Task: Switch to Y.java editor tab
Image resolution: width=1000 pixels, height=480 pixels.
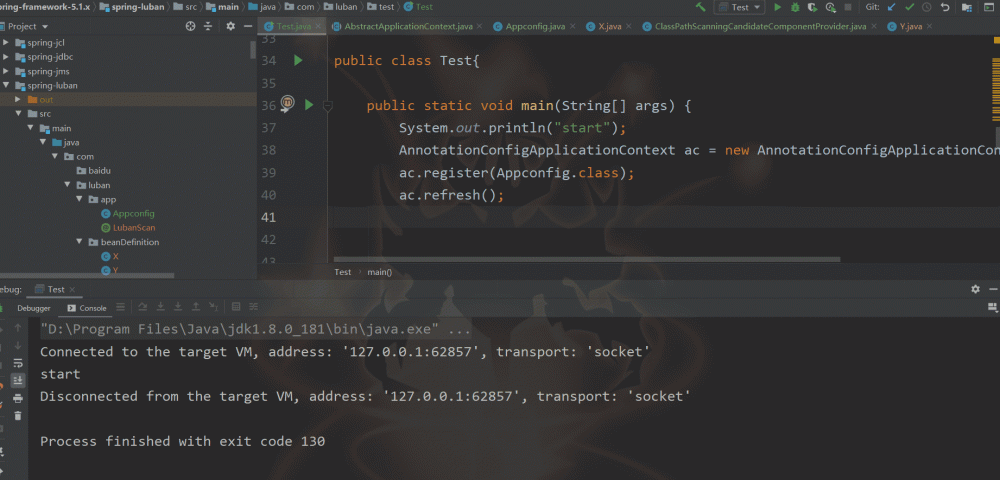Action: (911, 26)
